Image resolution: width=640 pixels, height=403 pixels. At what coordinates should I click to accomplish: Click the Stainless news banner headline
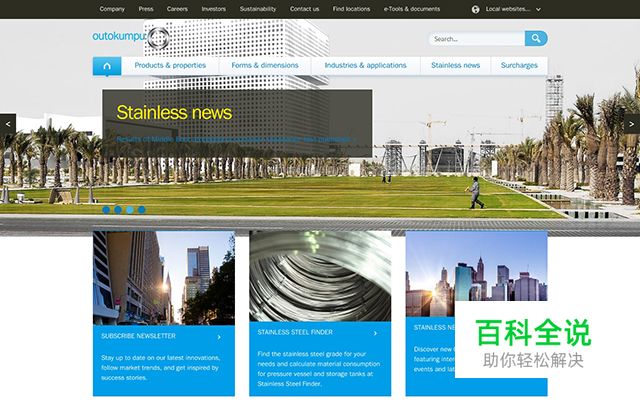point(174,113)
